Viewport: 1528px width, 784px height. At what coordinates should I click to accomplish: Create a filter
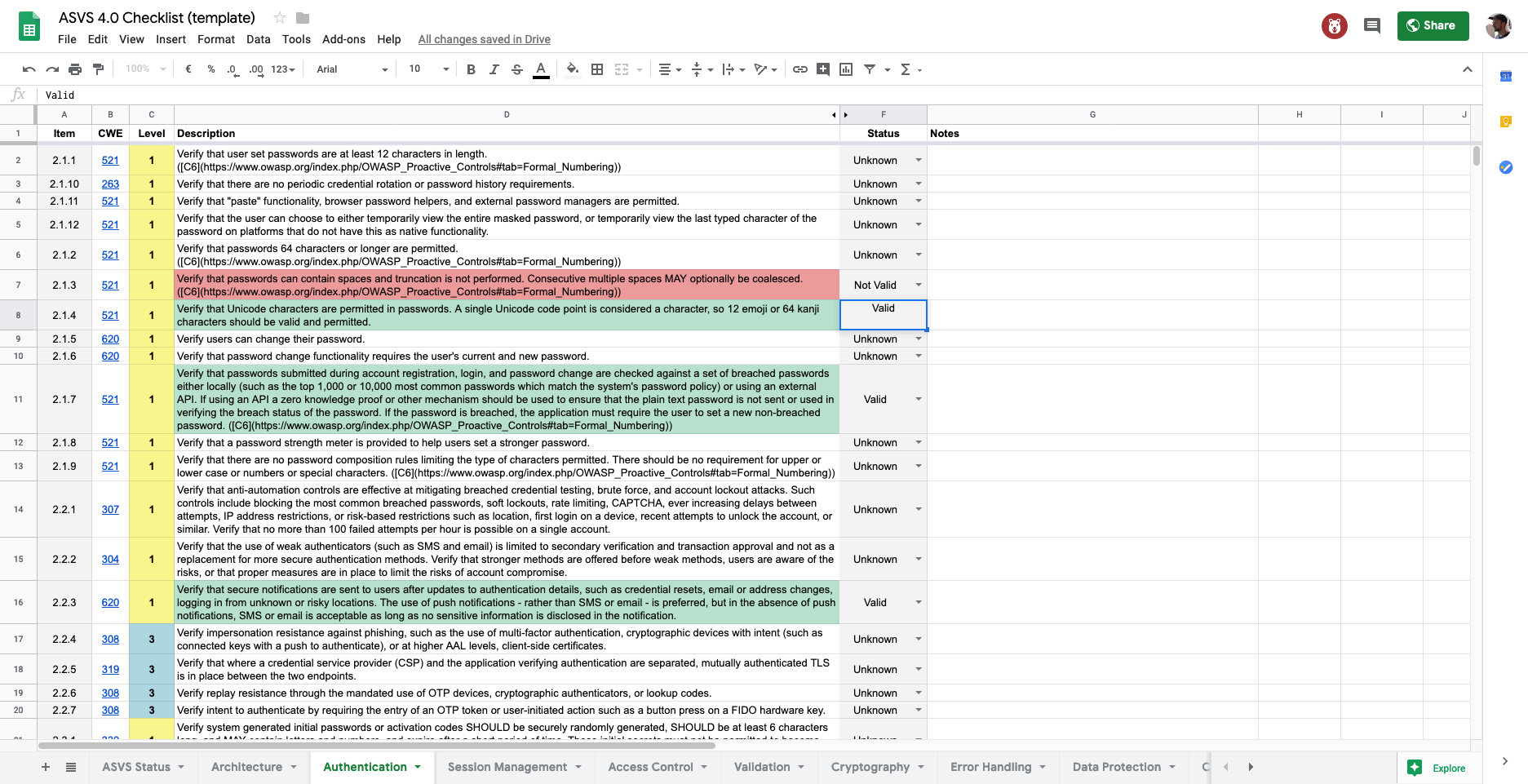click(870, 69)
